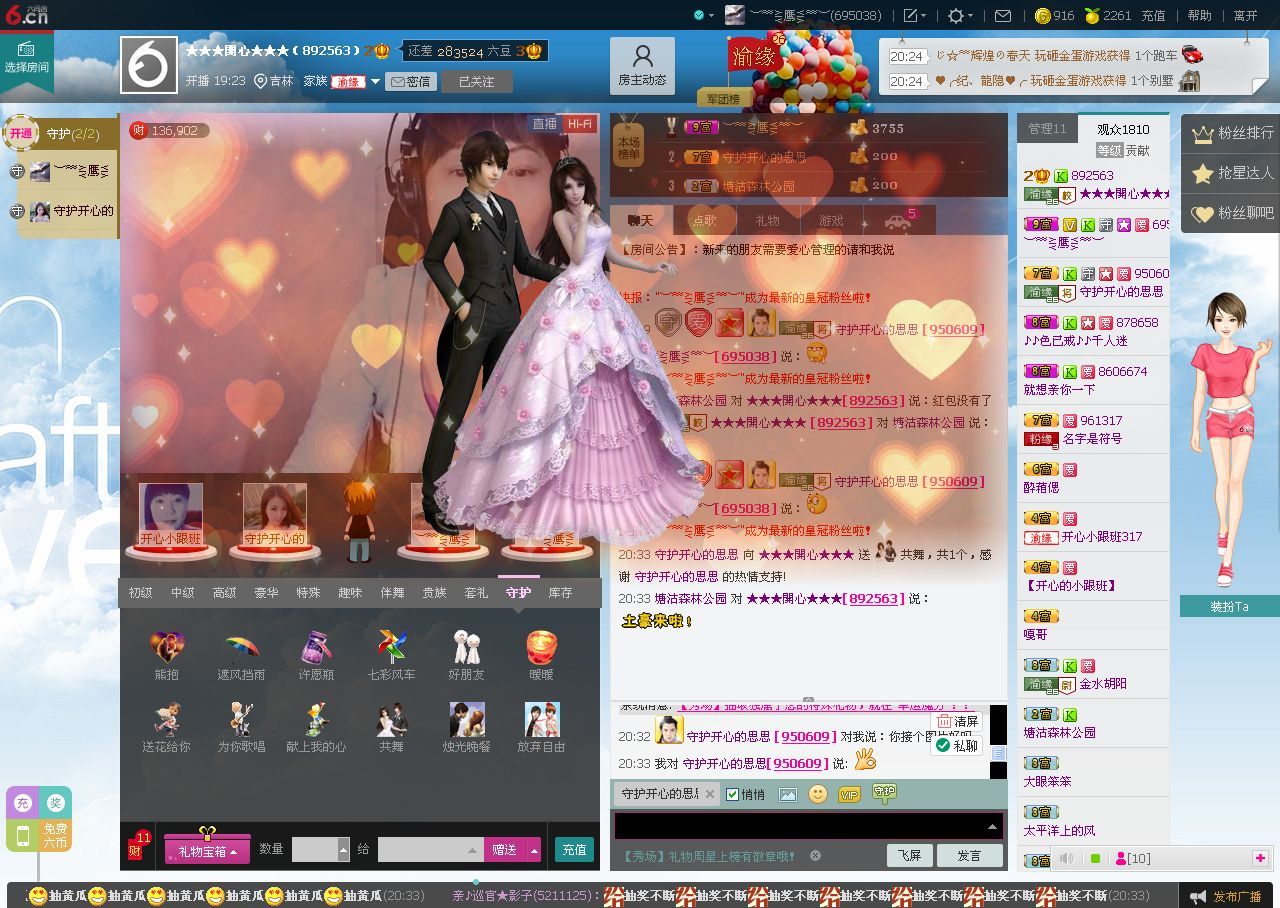Click the 密信 private message button
Viewport: 1280px width, 908px height.
coord(411,82)
